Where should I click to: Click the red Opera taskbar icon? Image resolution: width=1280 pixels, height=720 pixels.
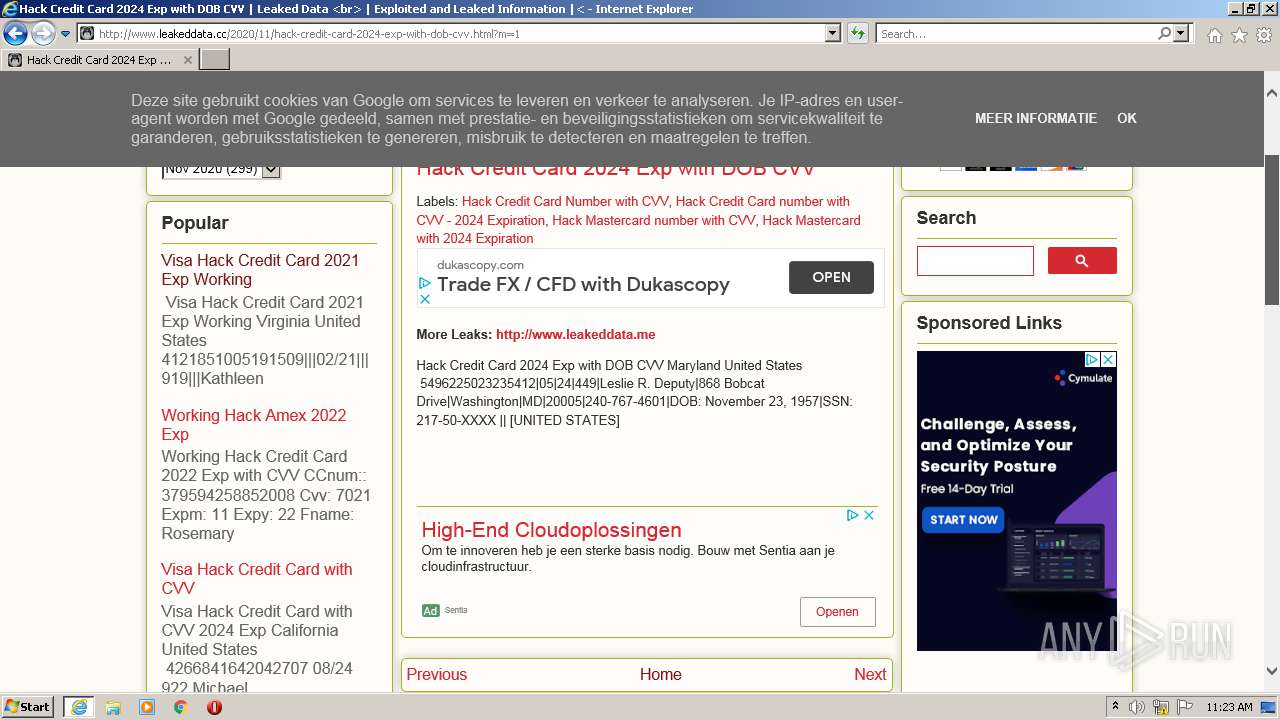coord(214,707)
